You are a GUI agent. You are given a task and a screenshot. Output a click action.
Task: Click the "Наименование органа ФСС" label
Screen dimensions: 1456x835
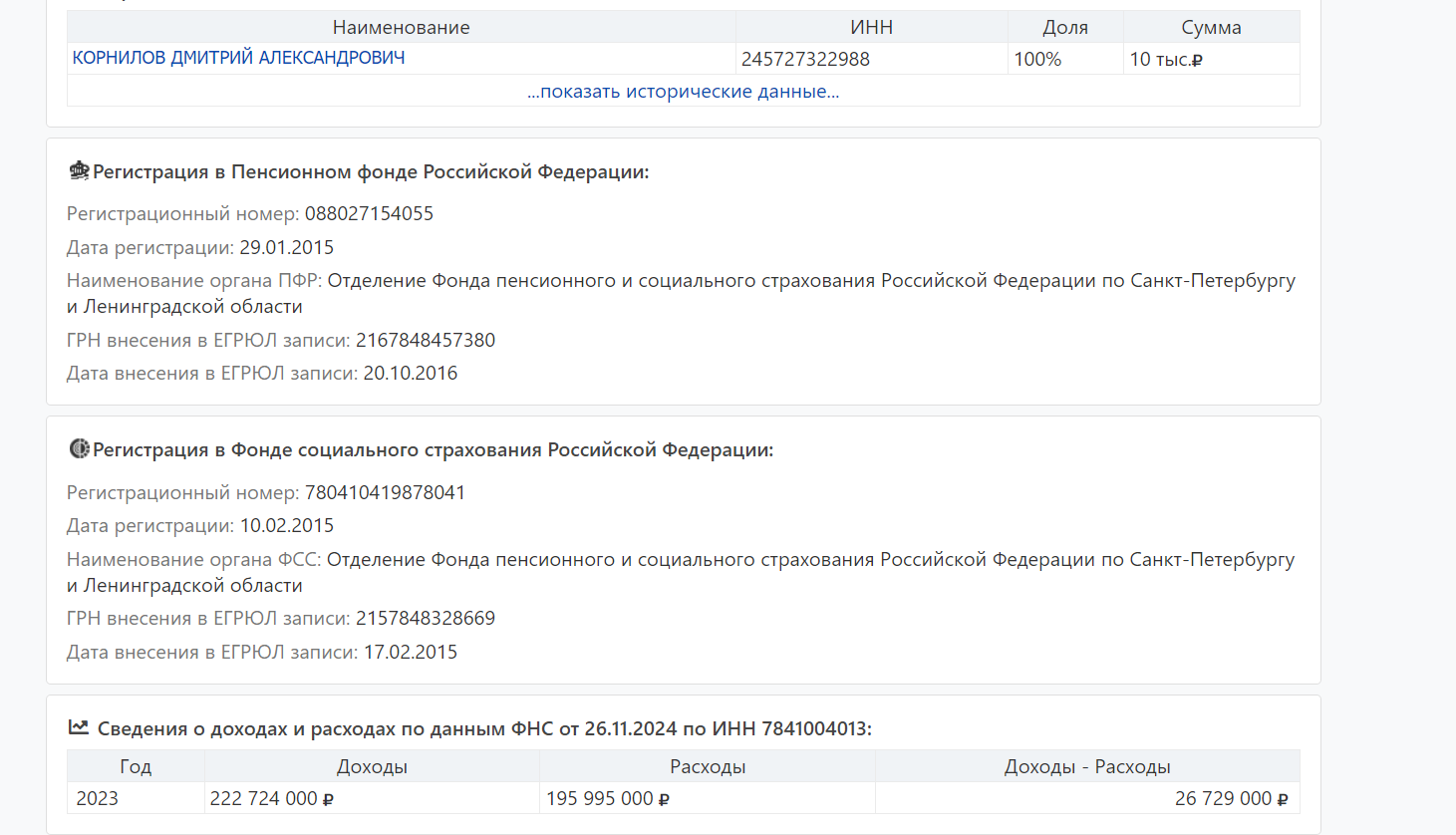point(193,559)
